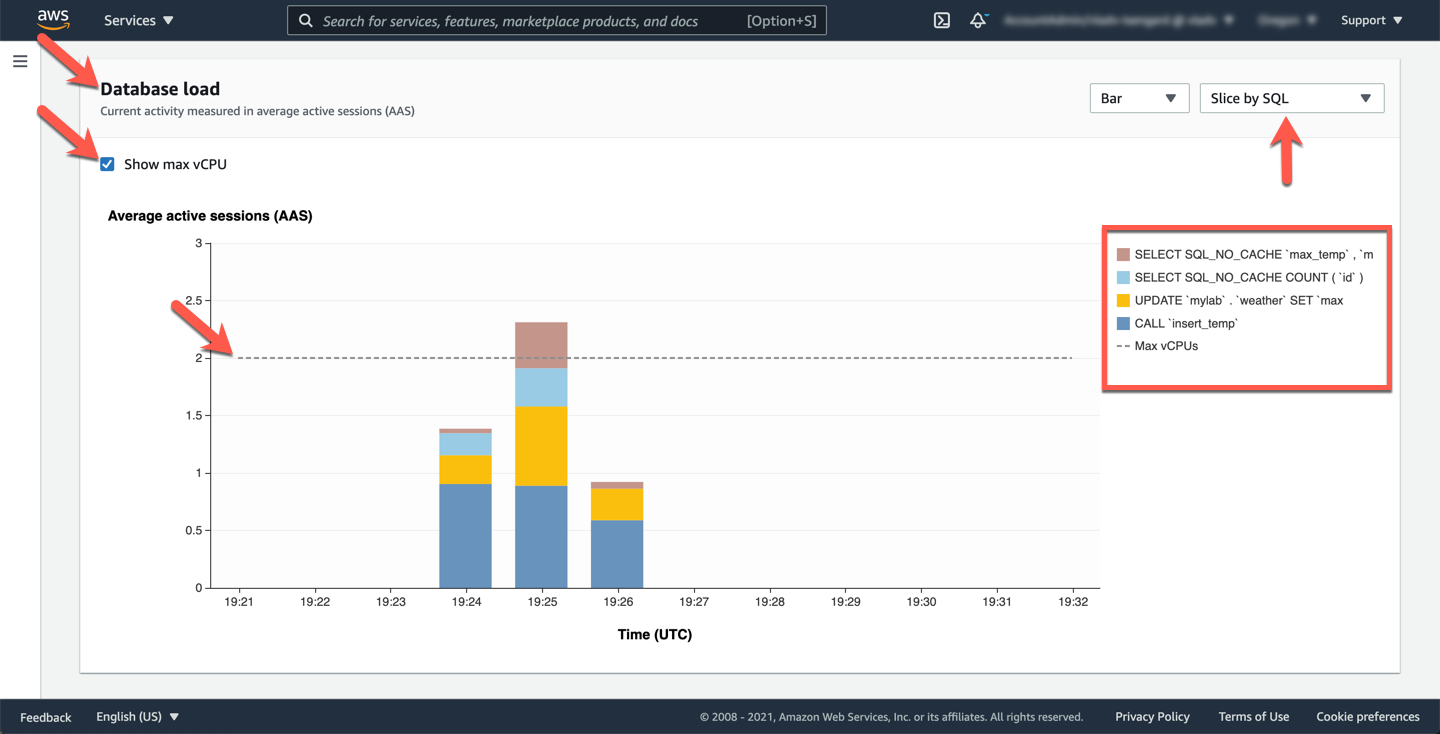Image resolution: width=1440 pixels, height=734 pixels.
Task: Click the search magnifier icon
Action: point(305,21)
